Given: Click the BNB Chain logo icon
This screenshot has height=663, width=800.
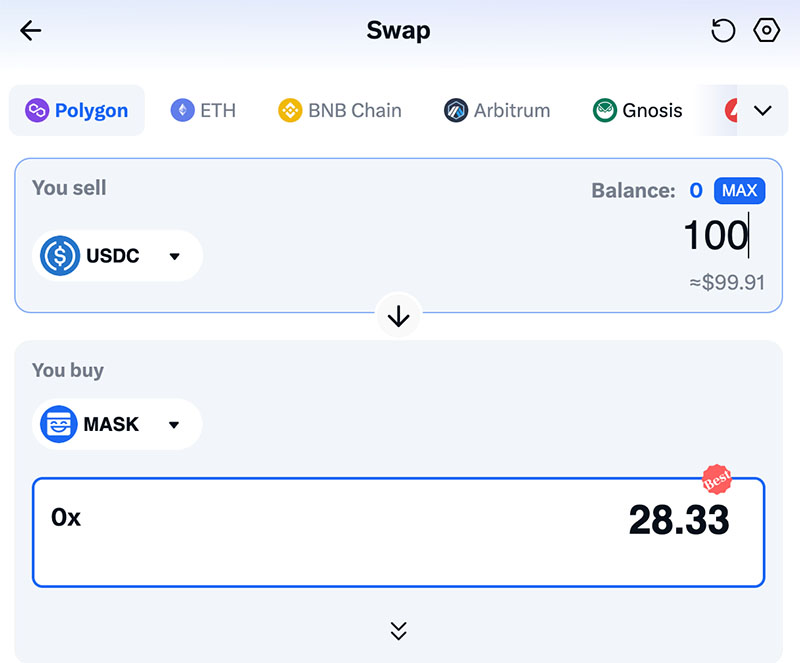Looking at the screenshot, I should click(x=290, y=110).
